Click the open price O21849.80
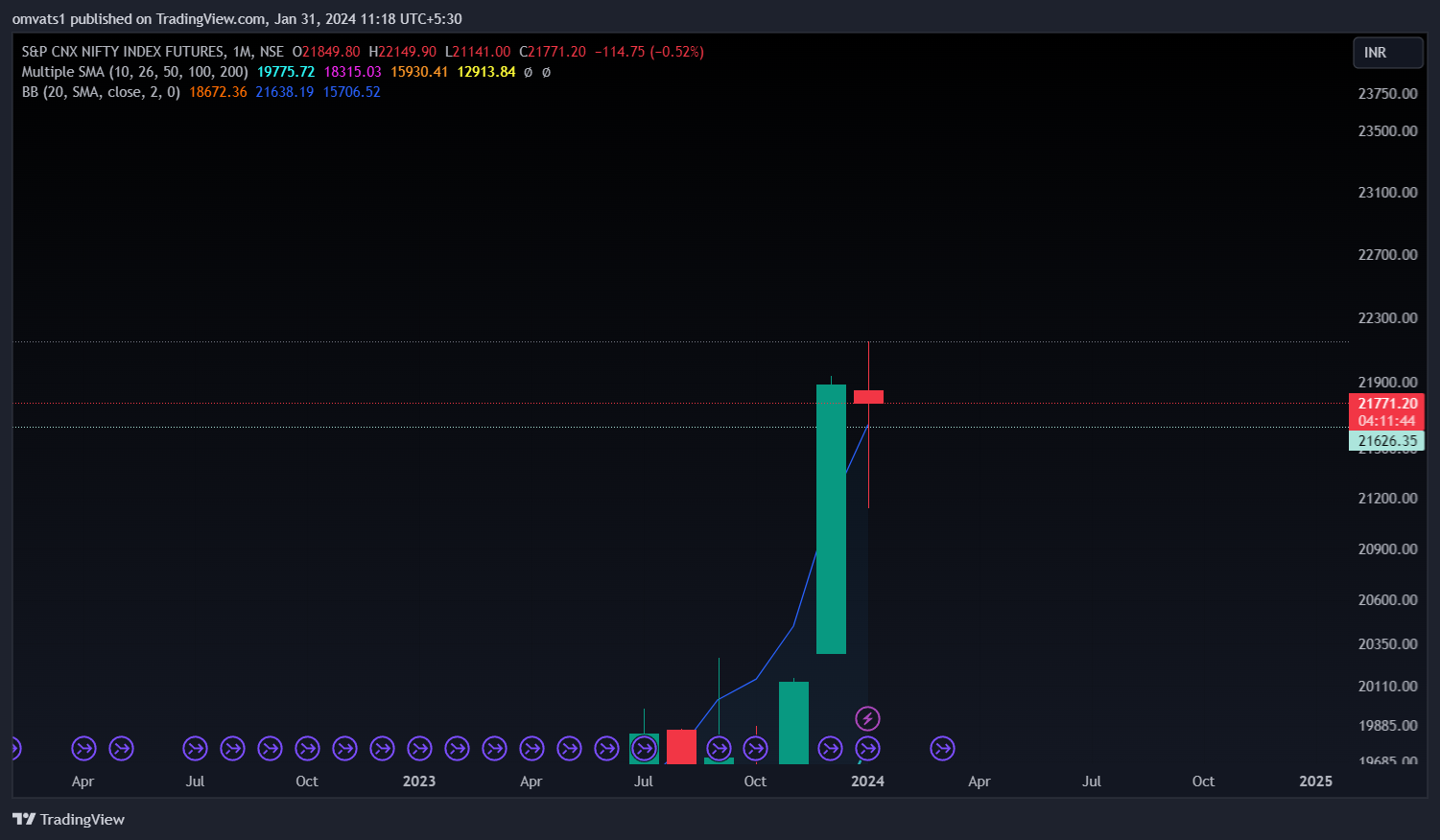The width and height of the screenshot is (1440, 840). (x=326, y=52)
